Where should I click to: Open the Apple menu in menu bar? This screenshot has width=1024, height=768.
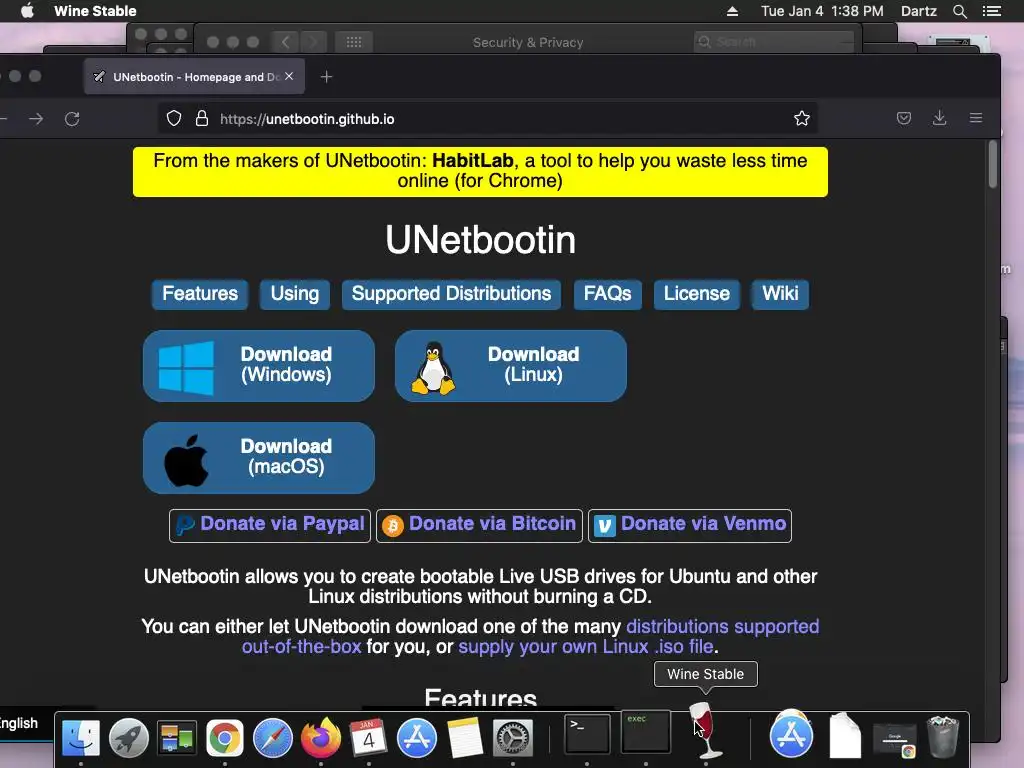[x=27, y=11]
